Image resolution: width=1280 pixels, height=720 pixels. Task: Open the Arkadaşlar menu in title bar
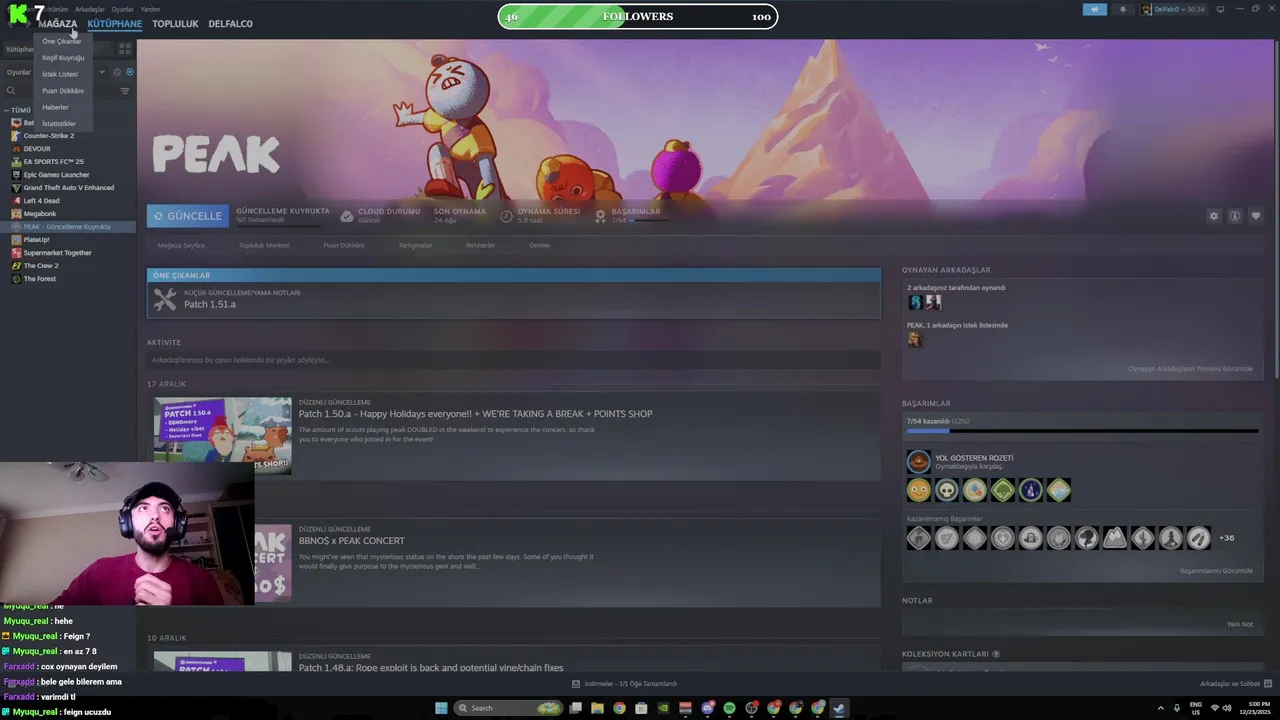(90, 9)
